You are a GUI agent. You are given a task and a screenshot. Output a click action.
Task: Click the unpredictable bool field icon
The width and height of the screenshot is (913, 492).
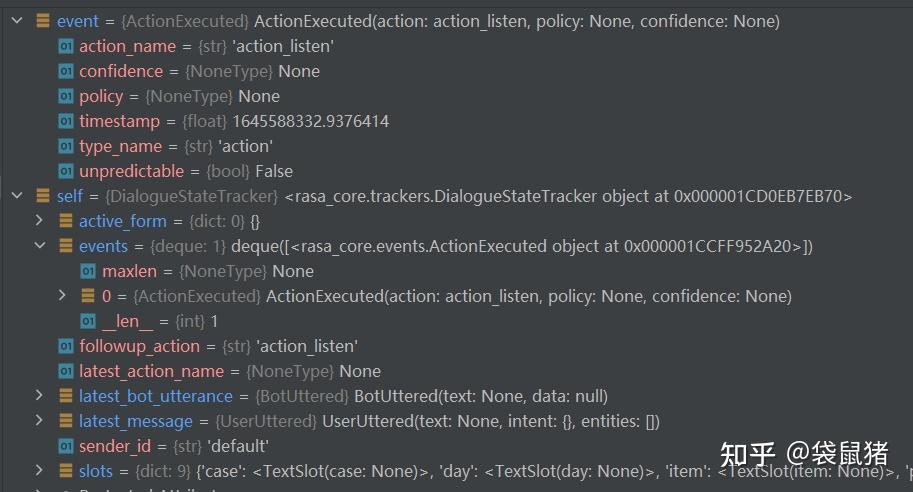coord(66,171)
